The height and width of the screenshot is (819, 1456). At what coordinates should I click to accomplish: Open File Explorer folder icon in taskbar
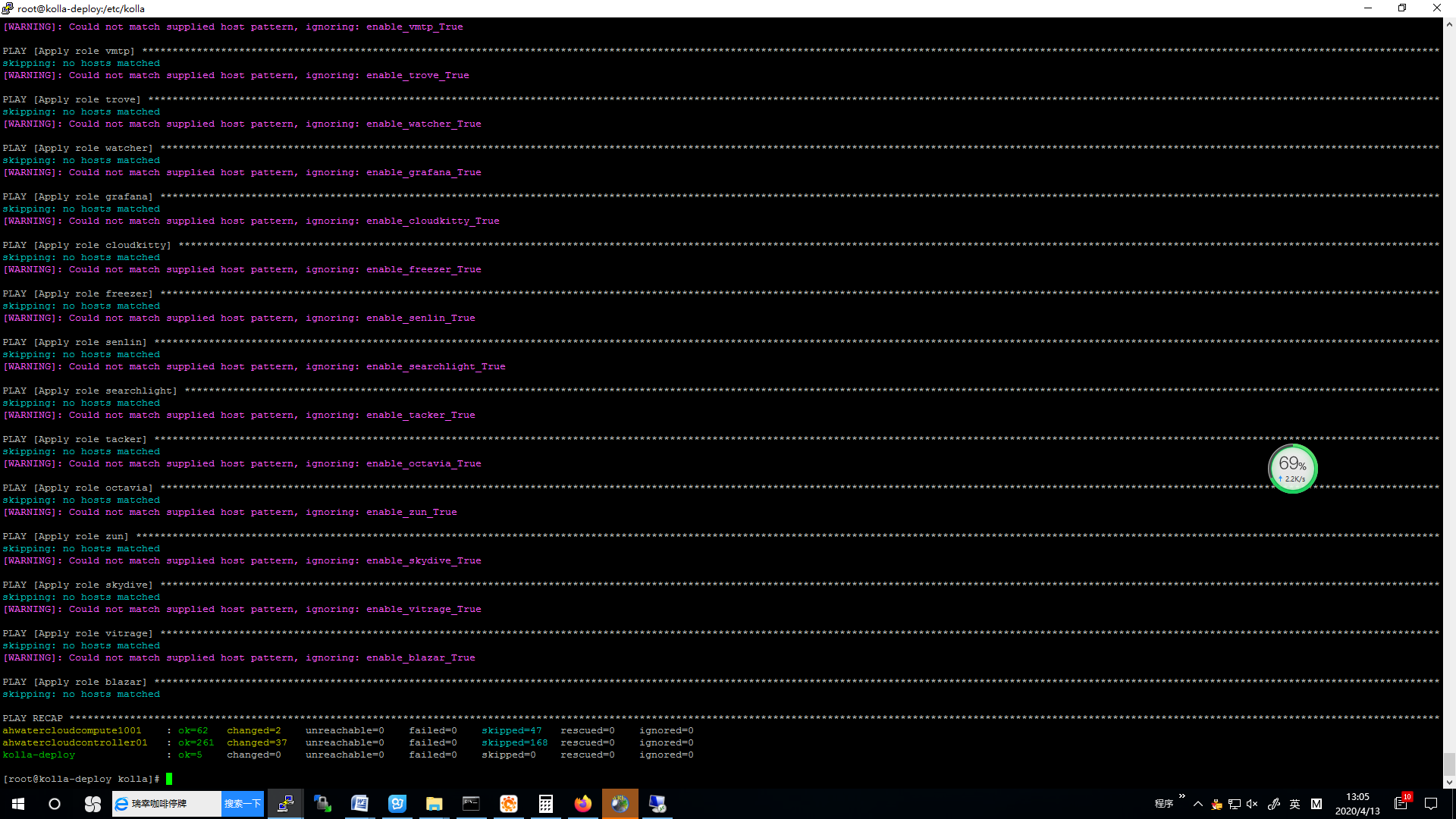(x=434, y=804)
